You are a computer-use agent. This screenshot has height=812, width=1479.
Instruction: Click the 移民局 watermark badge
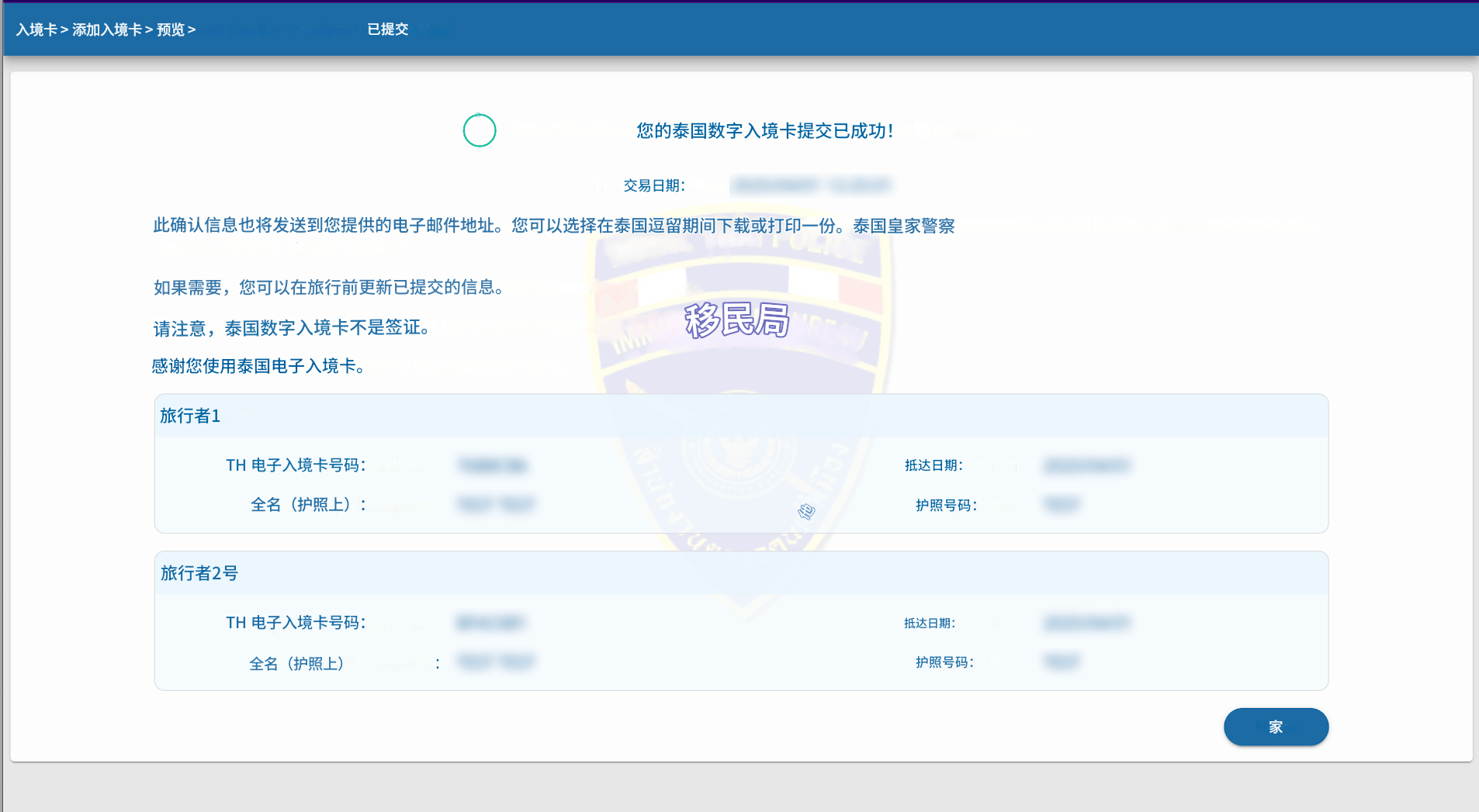pos(736,320)
